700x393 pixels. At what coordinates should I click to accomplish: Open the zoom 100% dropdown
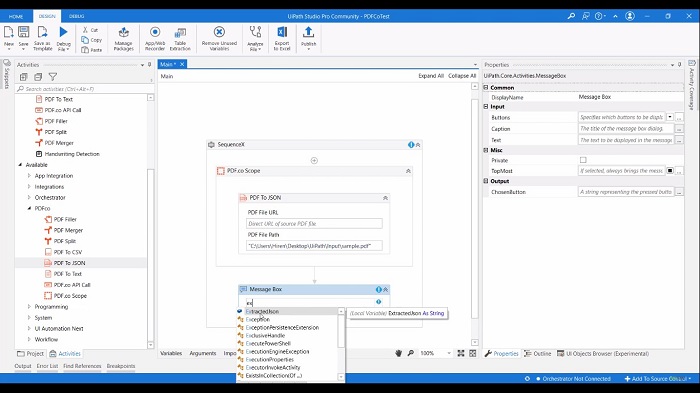pos(449,353)
